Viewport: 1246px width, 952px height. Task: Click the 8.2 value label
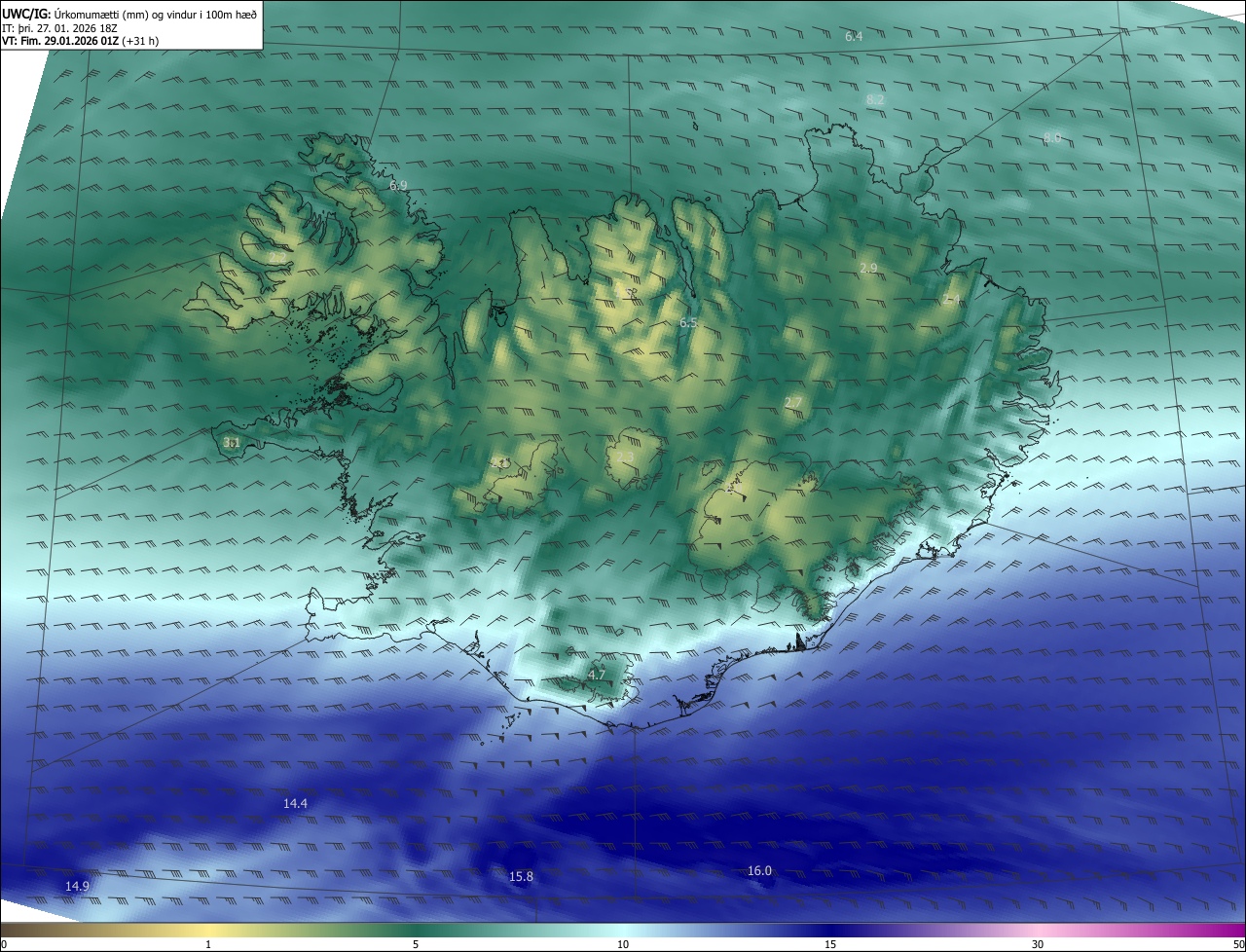(875, 99)
